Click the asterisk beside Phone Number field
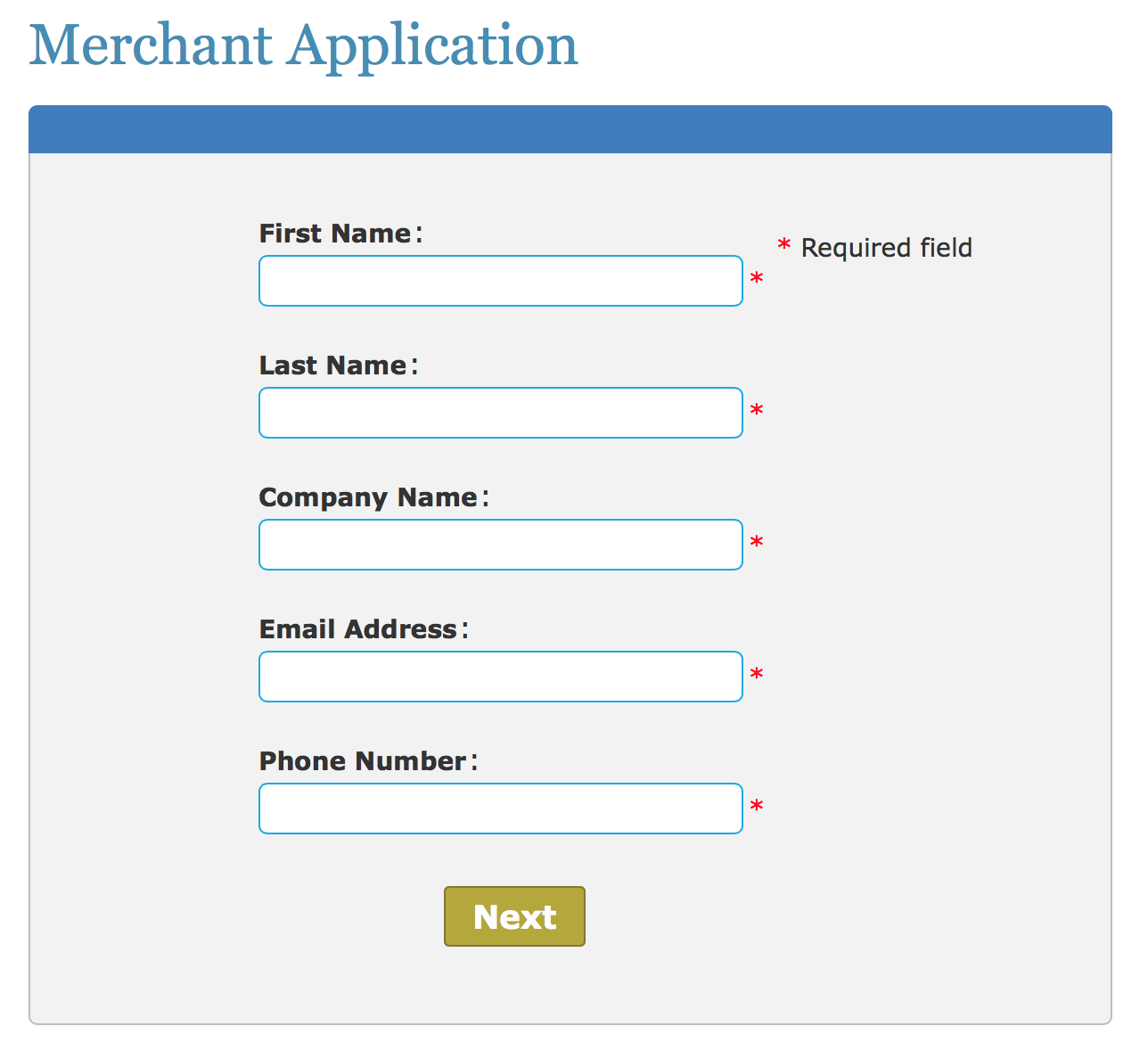Viewport: 1148px width, 1059px height. 756,807
